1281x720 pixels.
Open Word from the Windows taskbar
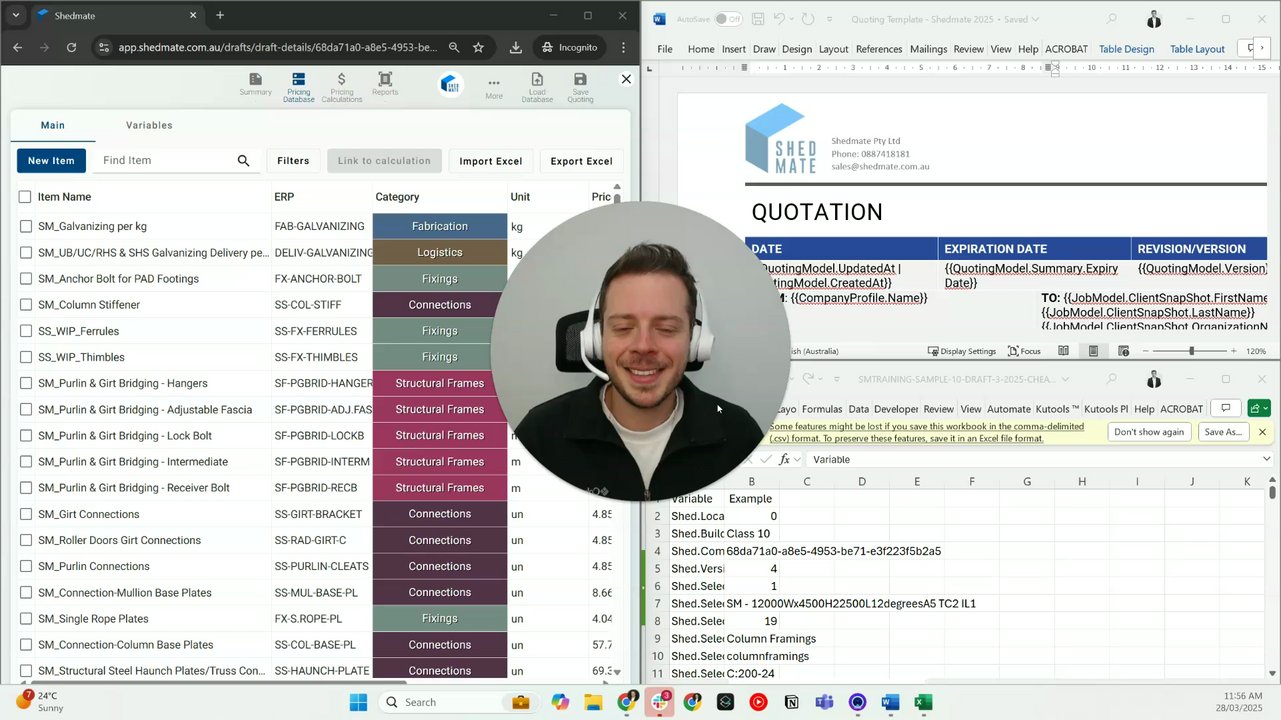[890, 702]
